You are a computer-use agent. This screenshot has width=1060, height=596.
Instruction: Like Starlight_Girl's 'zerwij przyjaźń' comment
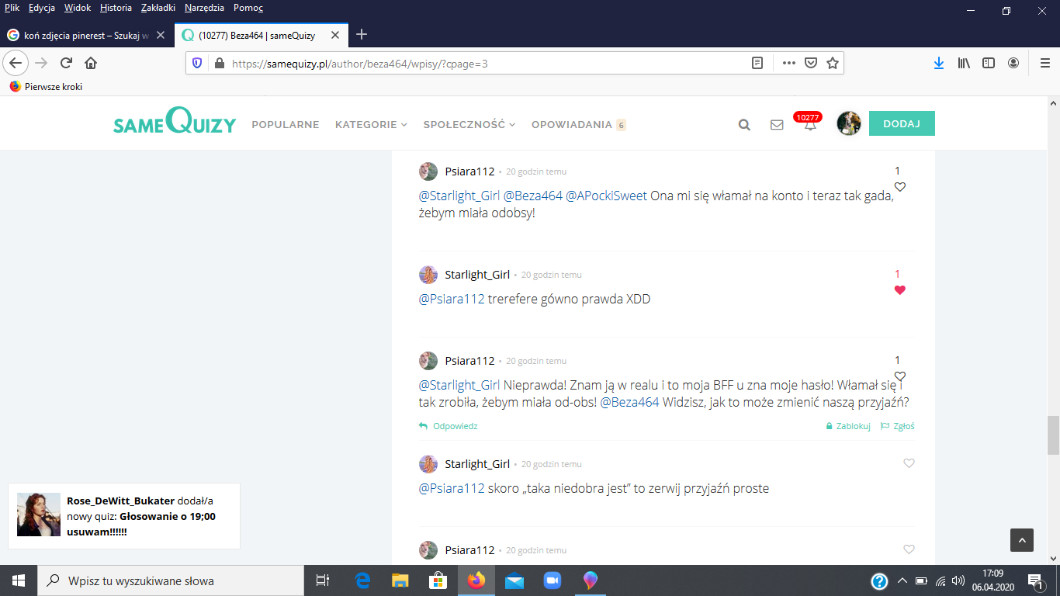pos(908,463)
